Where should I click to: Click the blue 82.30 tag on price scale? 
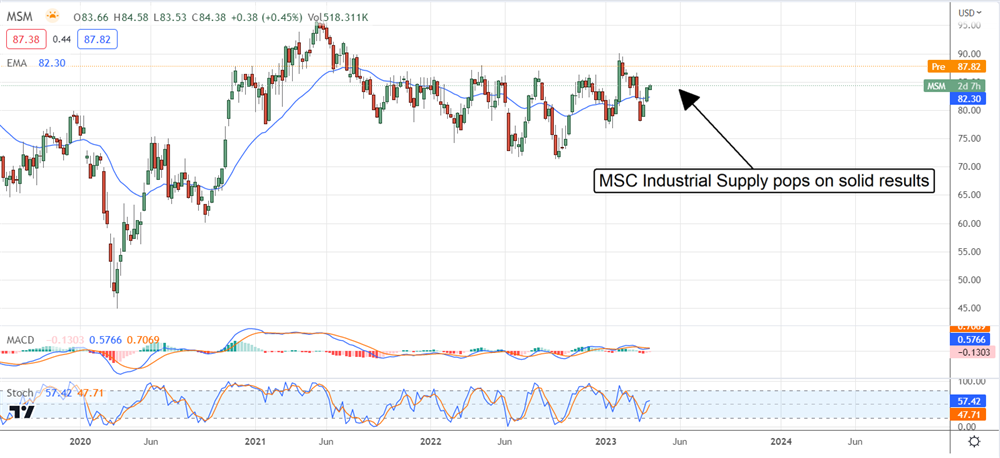[x=968, y=98]
